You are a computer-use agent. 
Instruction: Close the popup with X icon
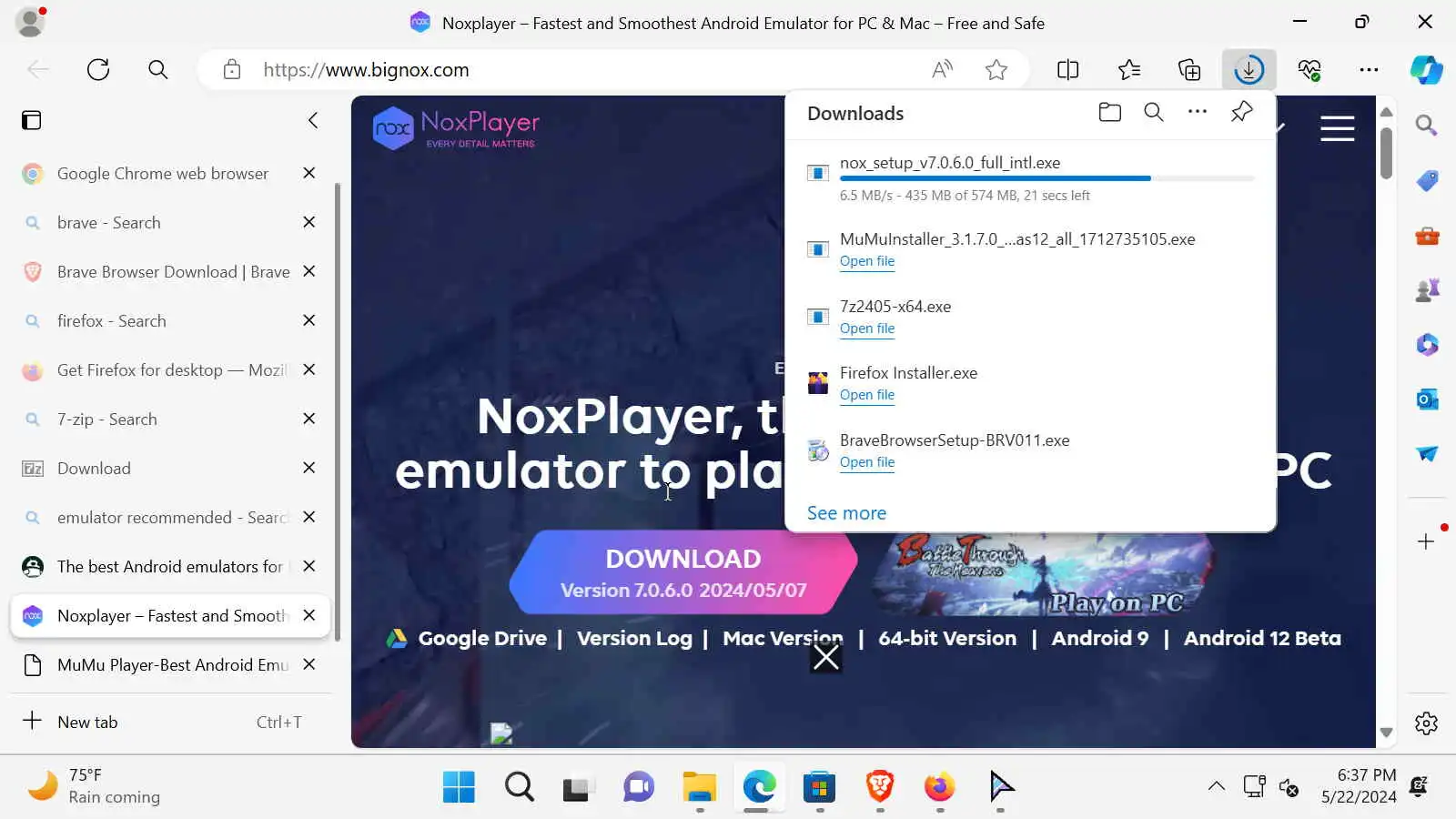pyautogui.click(x=825, y=657)
